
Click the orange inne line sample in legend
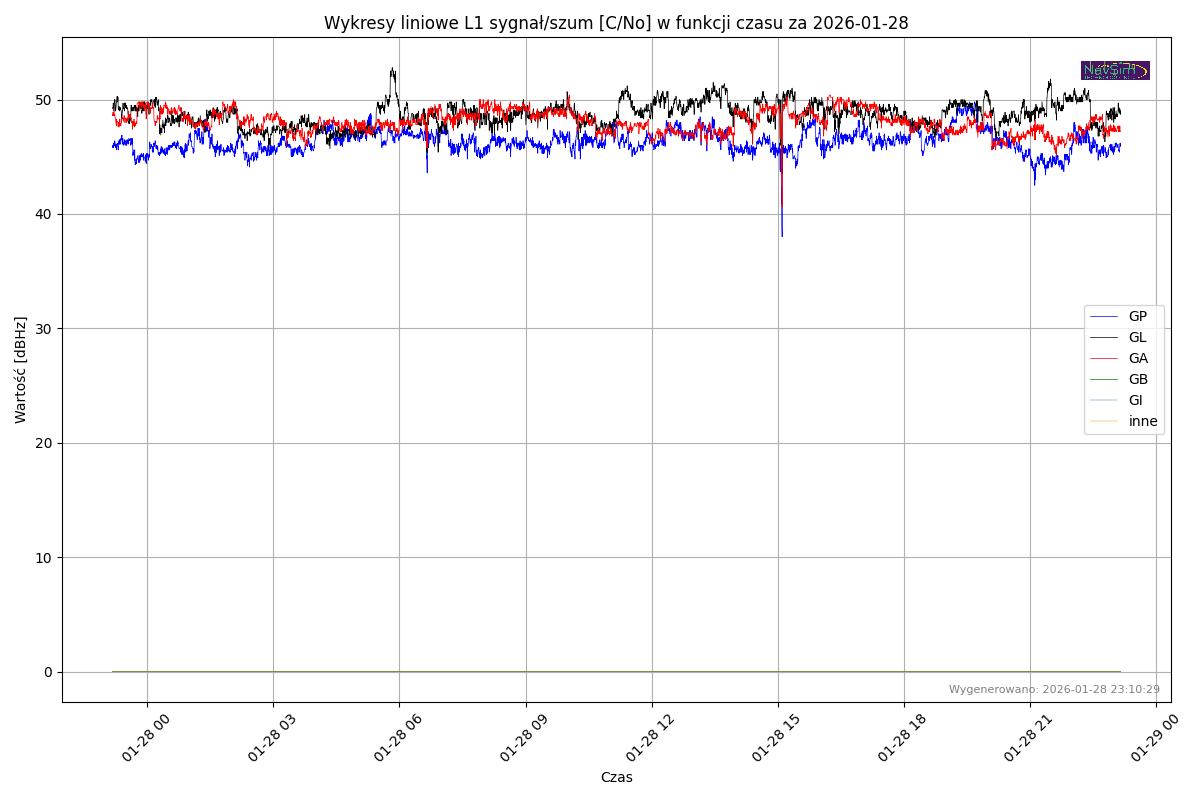pos(1104,421)
